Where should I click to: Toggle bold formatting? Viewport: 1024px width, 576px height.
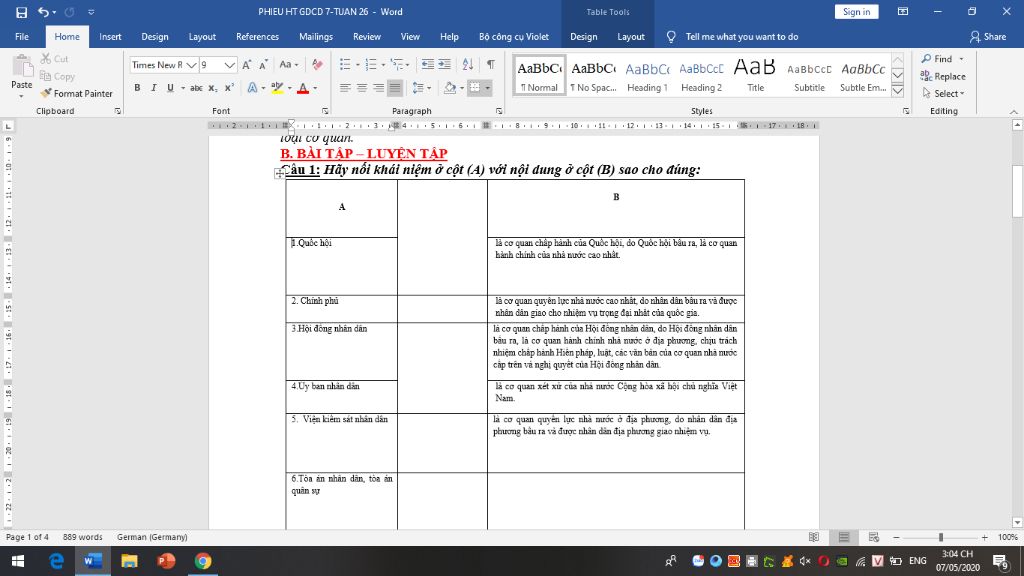pyautogui.click(x=137, y=88)
